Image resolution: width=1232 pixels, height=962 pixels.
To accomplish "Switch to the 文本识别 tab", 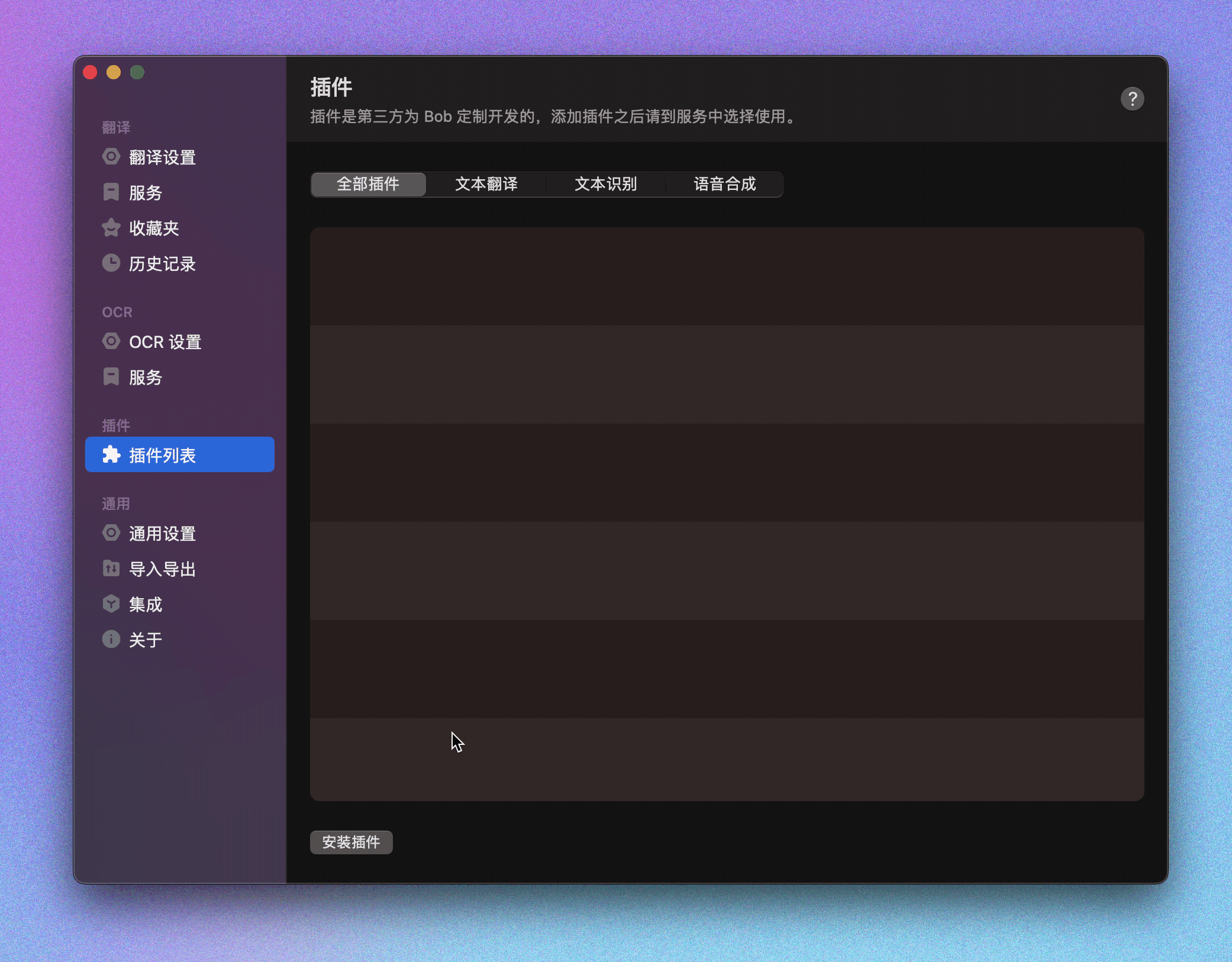I will 606,184.
